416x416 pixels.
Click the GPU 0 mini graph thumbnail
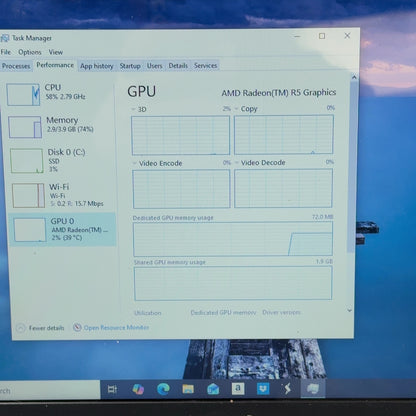click(30, 230)
